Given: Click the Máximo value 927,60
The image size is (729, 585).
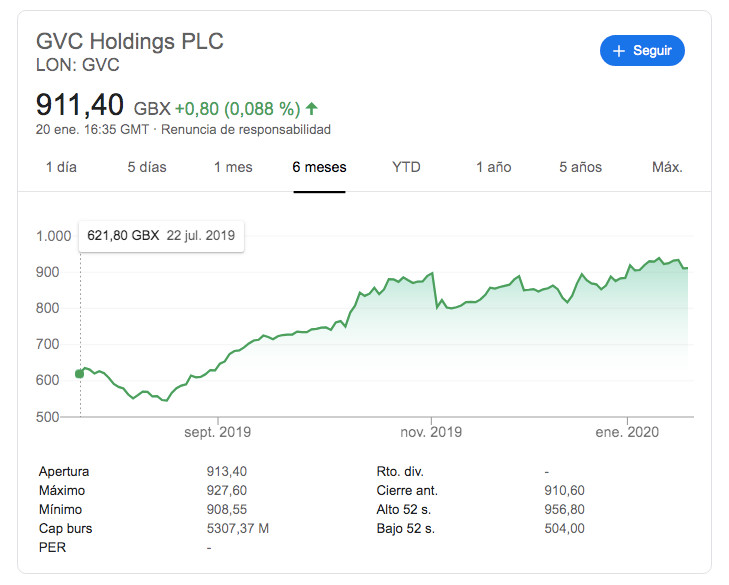Looking at the screenshot, I should point(226,491).
